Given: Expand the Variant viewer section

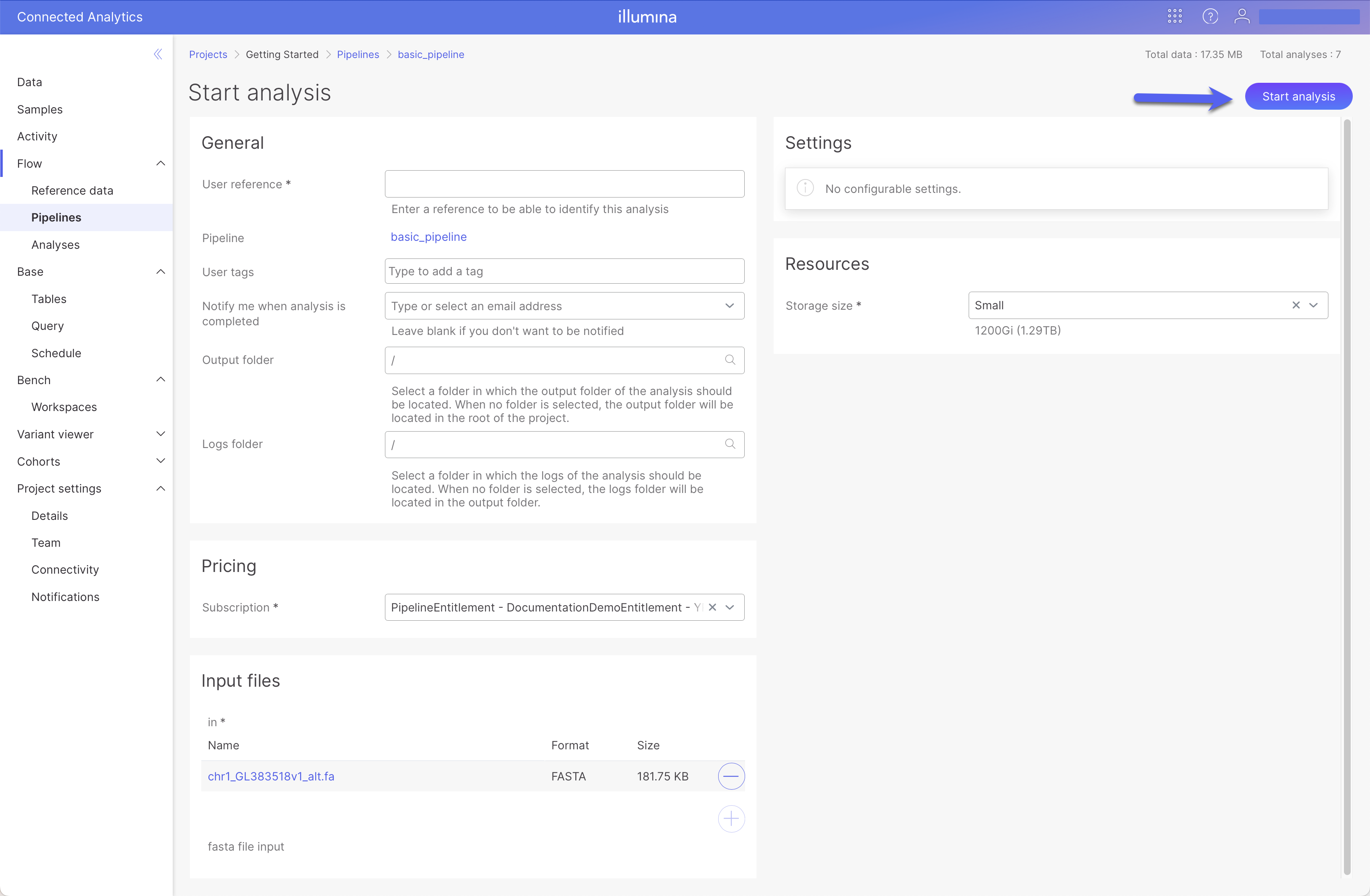Looking at the screenshot, I should [x=161, y=434].
